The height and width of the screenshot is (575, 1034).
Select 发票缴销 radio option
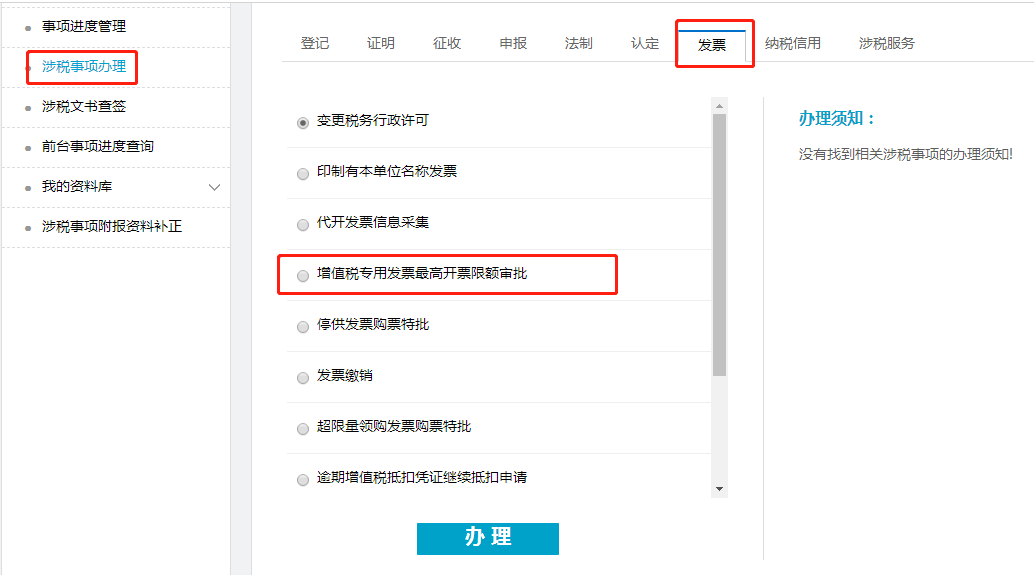pos(303,377)
